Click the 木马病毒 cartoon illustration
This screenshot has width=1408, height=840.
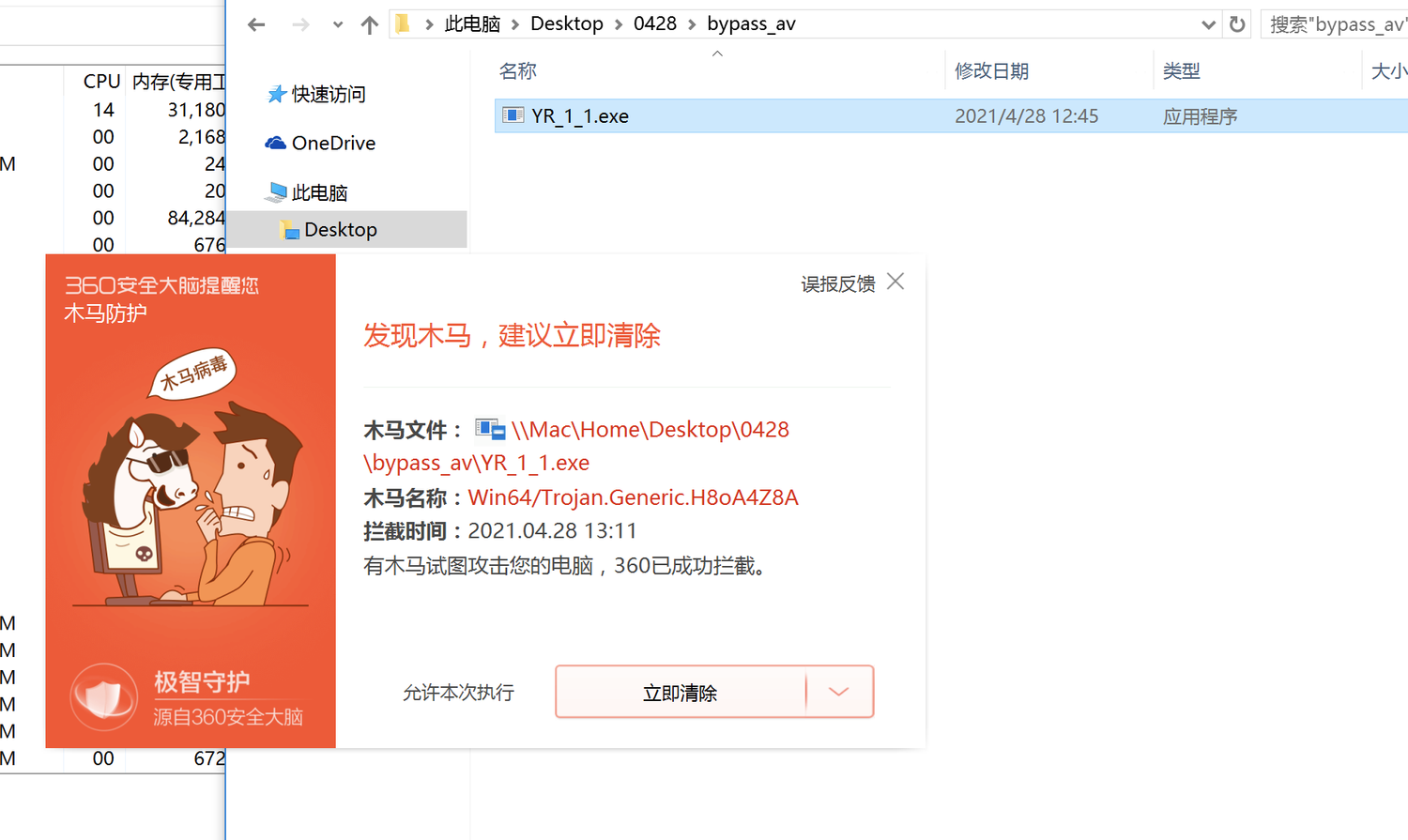(192, 479)
